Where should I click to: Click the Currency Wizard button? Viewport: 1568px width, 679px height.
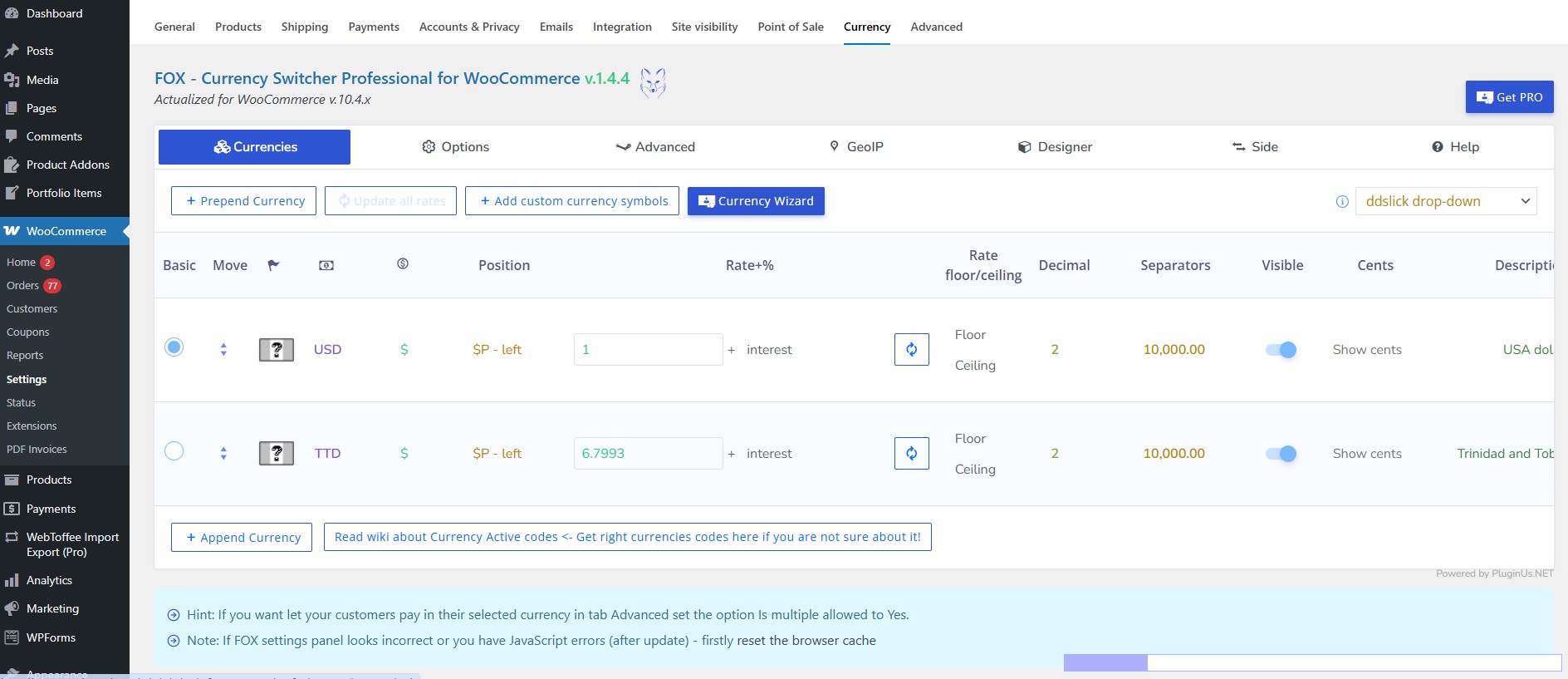[756, 201]
